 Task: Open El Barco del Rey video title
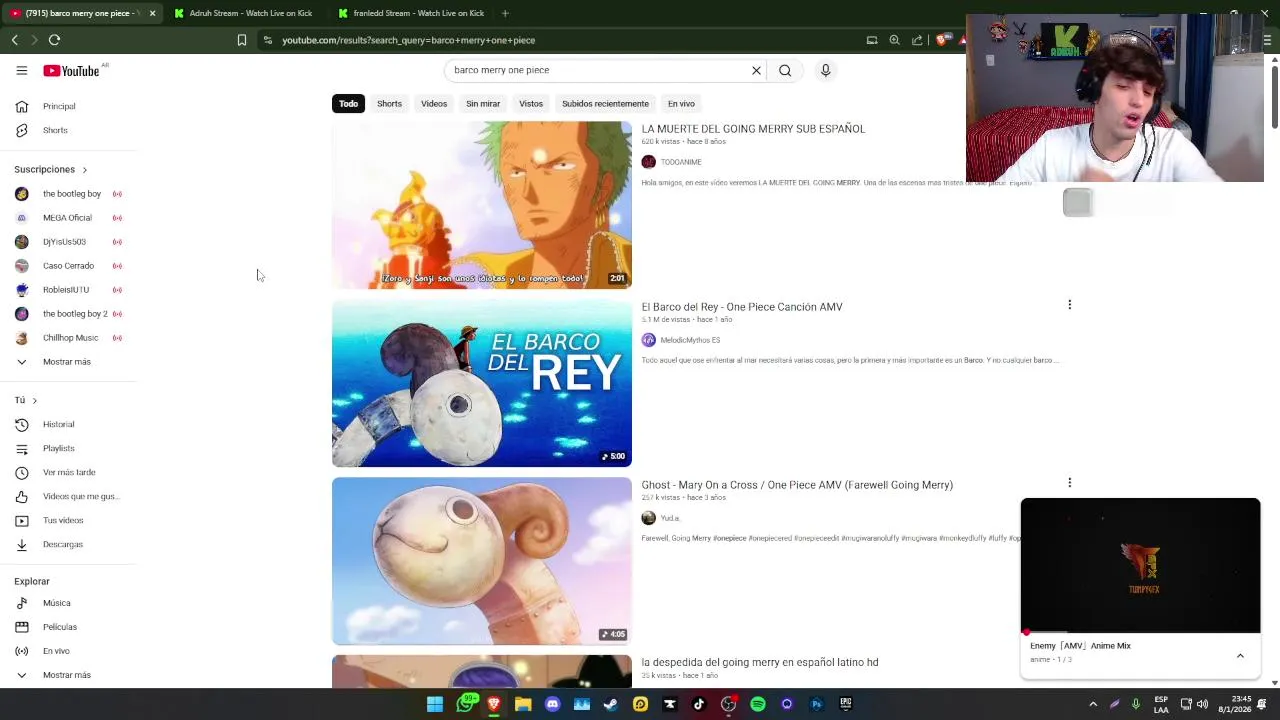click(741, 307)
